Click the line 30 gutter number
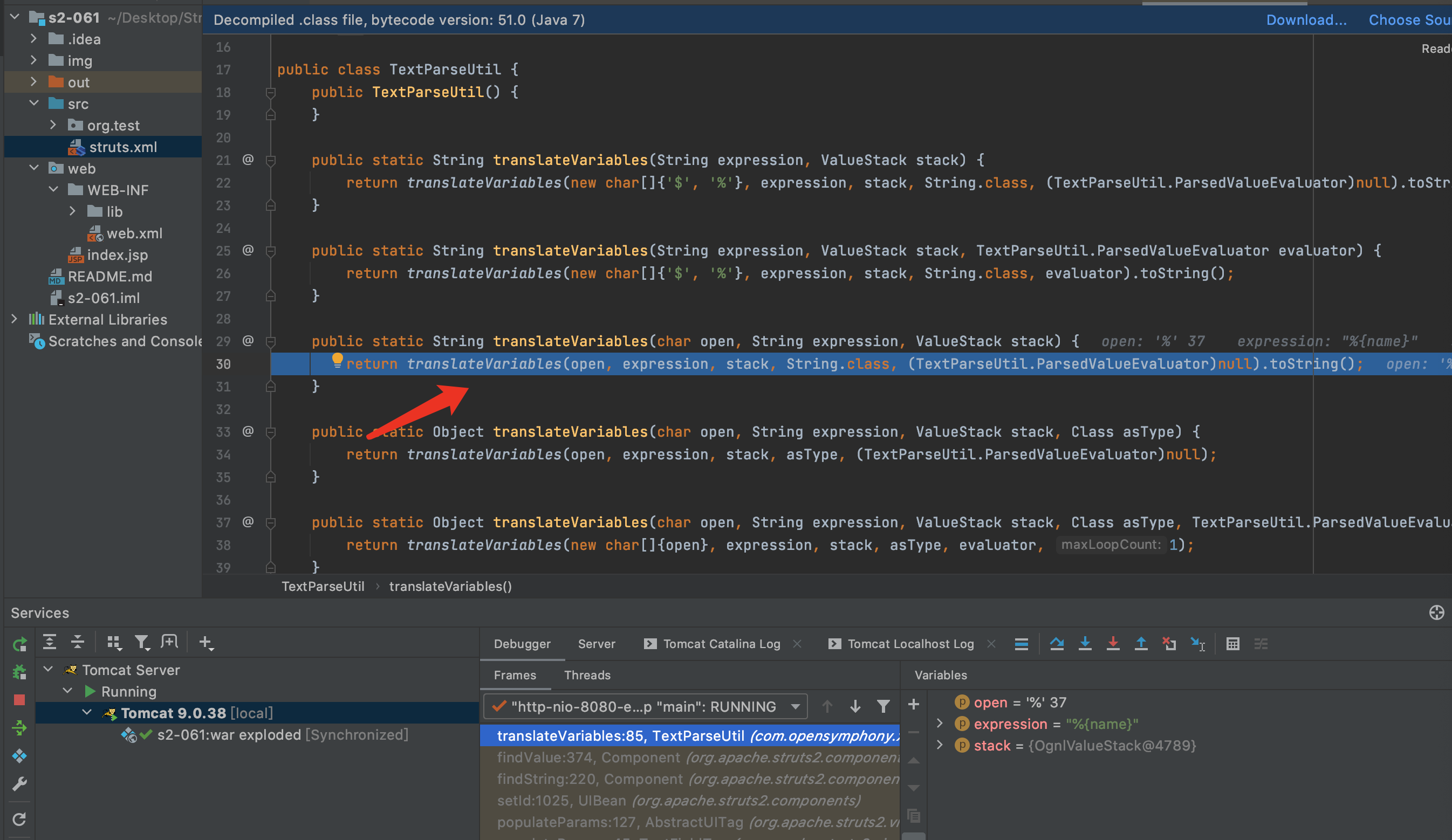This screenshot has width=1452, height=840. click(223, 364)
